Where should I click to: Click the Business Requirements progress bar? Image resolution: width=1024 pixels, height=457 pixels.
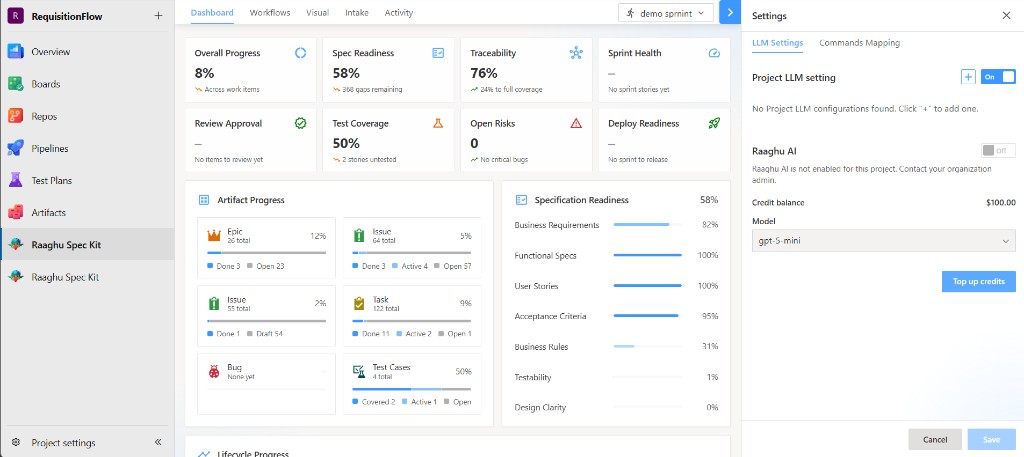647,225
